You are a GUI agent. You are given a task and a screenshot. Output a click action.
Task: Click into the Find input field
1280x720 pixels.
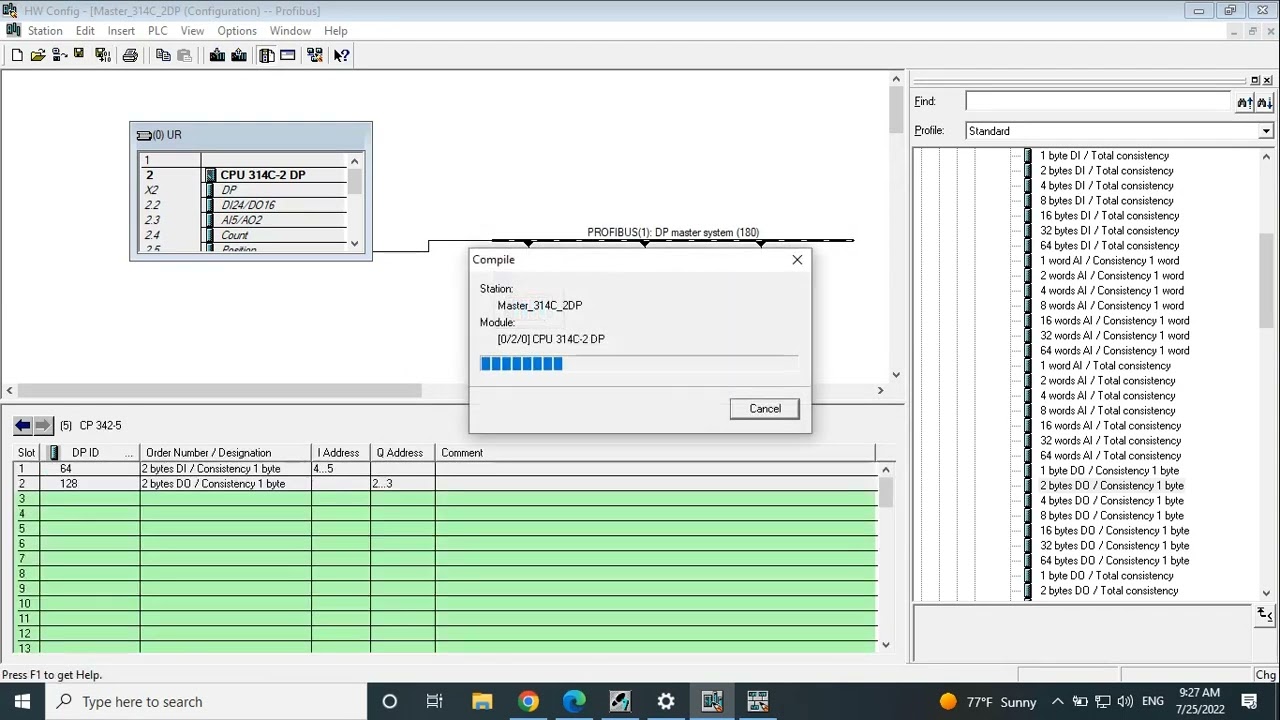(x=1098, y=101)
